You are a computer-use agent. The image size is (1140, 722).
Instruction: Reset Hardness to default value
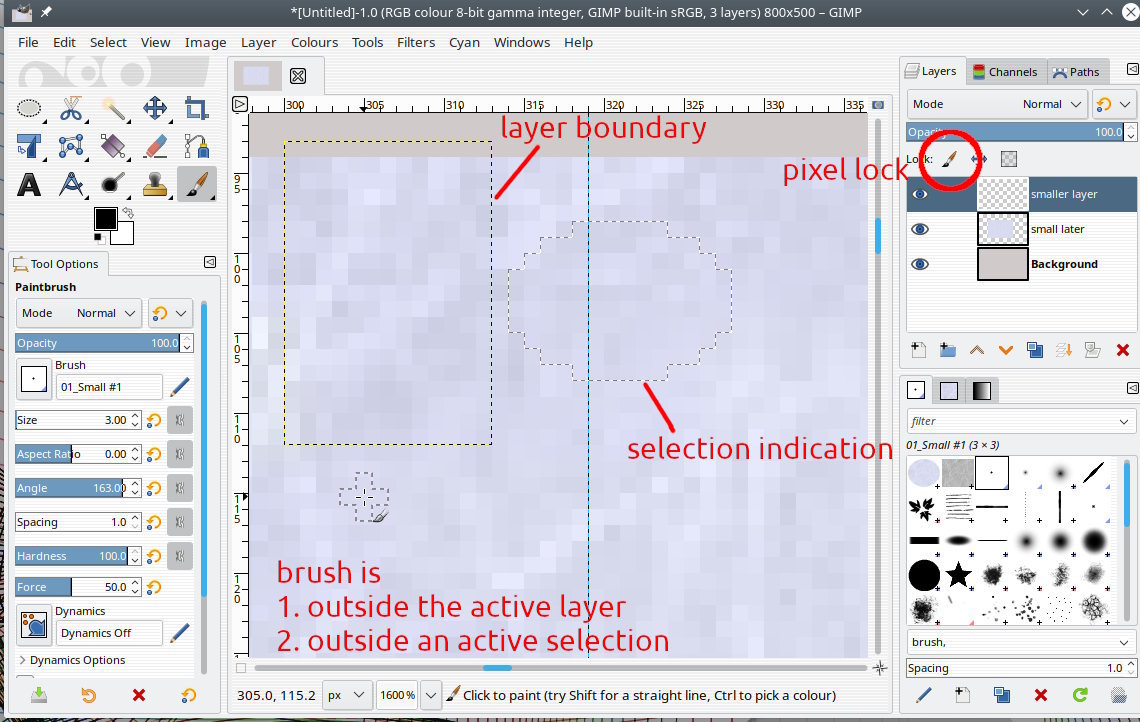pyautogui.click(x=154, y=556)
